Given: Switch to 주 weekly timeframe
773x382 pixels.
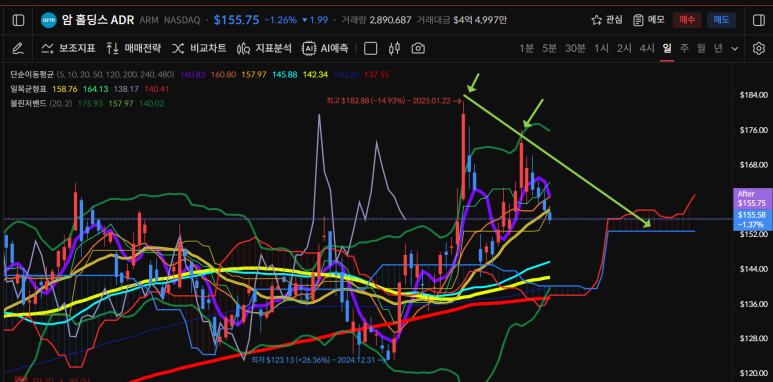Looking at the screenshot, I should (x=684, y=48).
